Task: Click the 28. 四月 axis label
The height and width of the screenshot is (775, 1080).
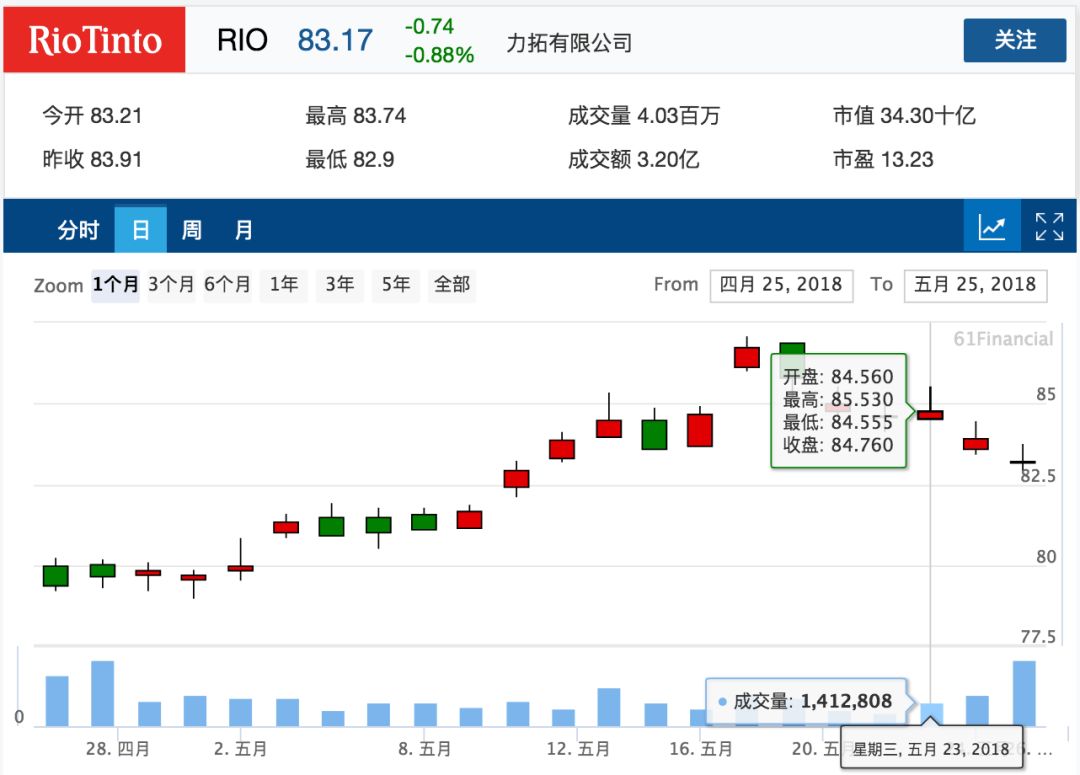Action: click(117, 749)
